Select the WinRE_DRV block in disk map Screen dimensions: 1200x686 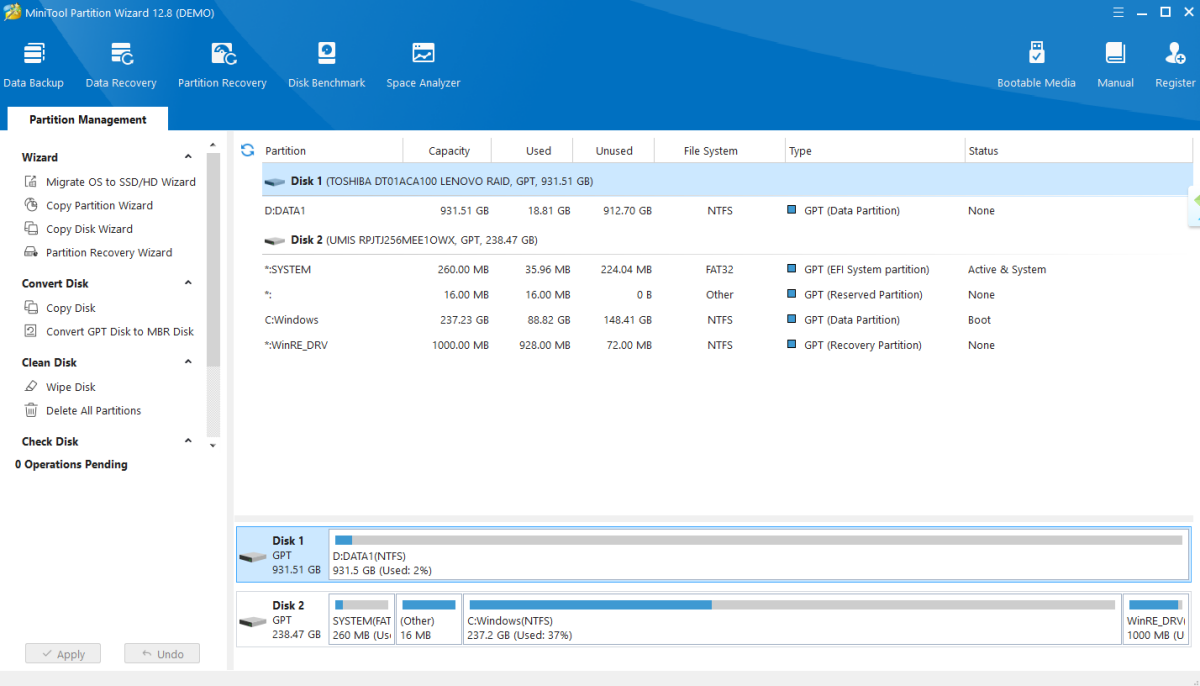pyautogui.click(x=1155, y=620)
